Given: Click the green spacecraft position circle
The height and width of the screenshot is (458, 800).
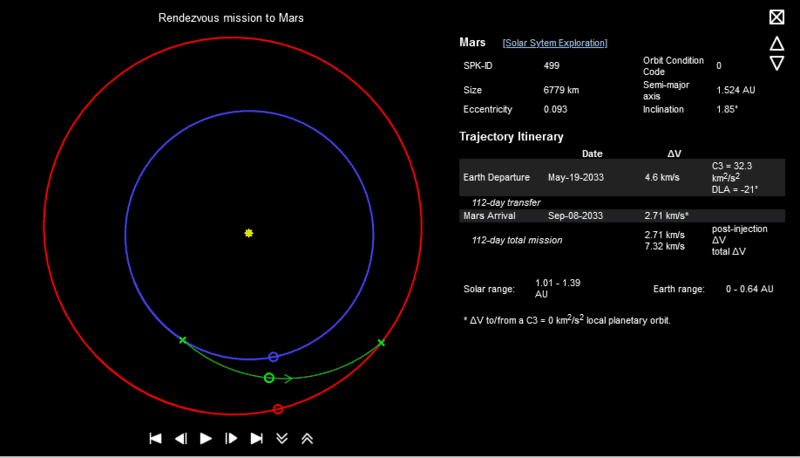Looking at the screenshot, I should point(269,378).
